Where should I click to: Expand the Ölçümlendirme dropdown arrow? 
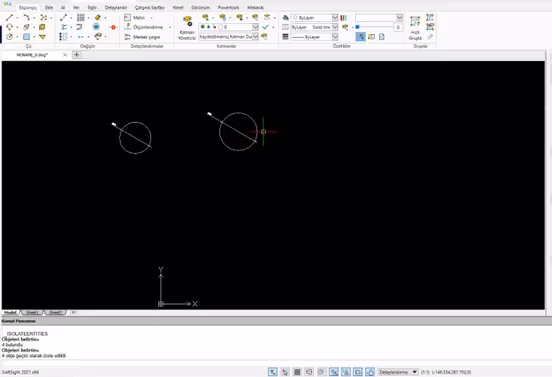170,27
